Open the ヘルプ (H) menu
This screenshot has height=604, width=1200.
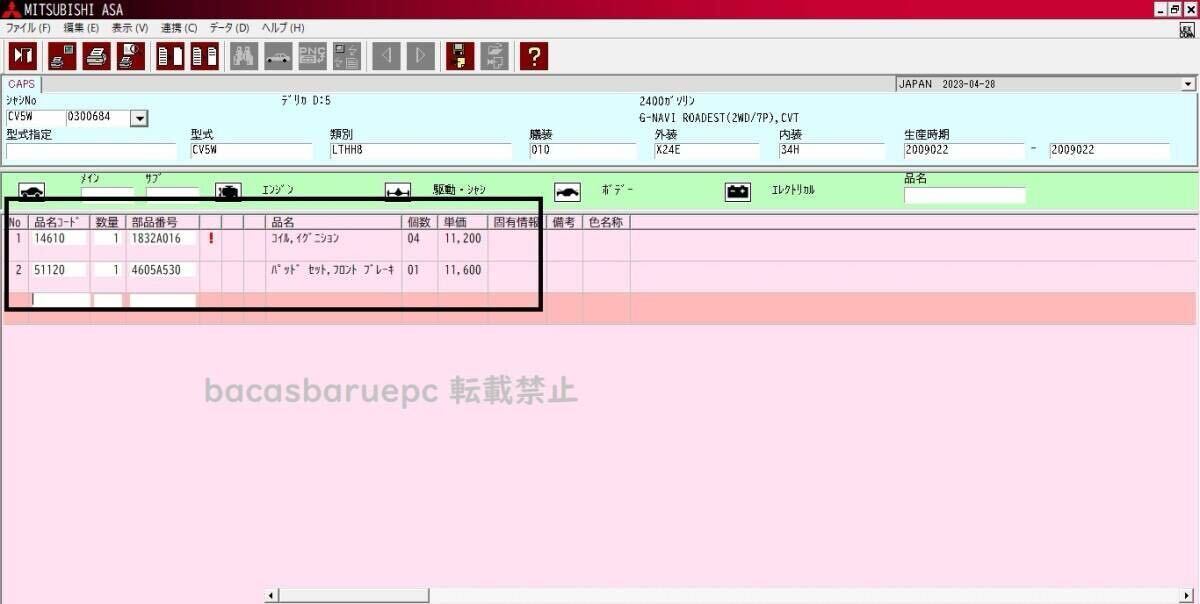point(283,28)
